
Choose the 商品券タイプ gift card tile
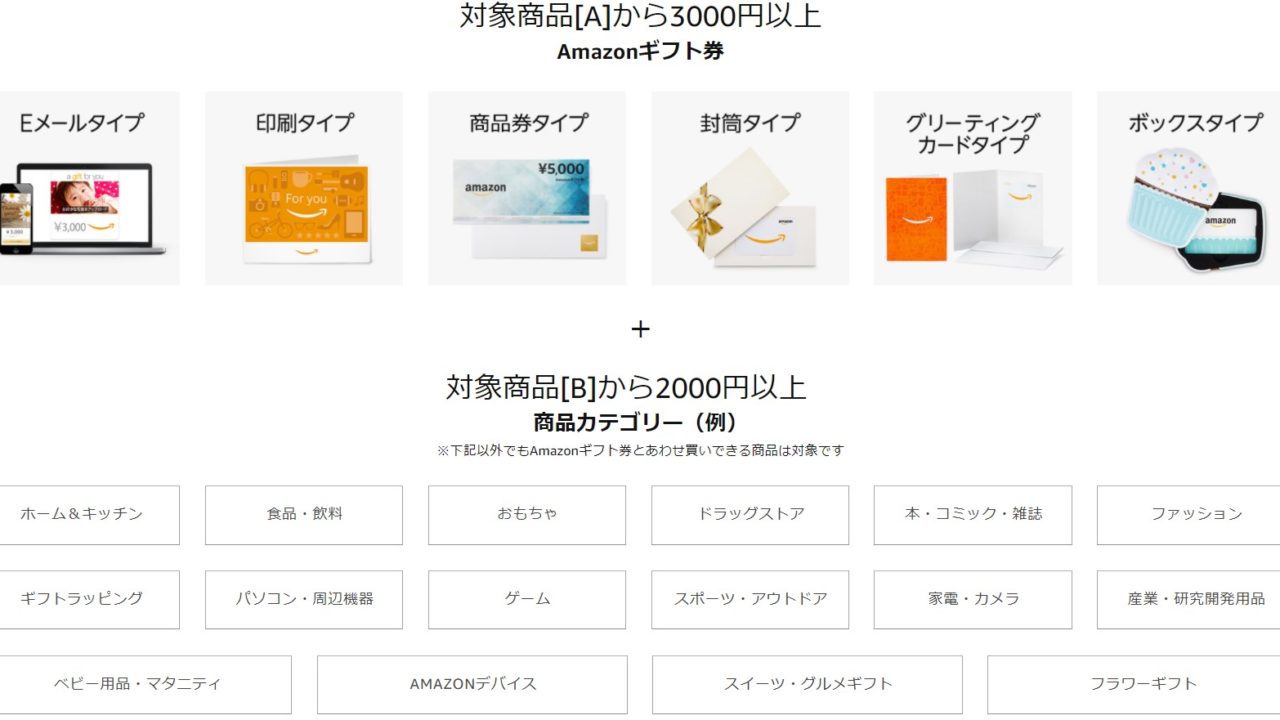click(x=527, y=188)
